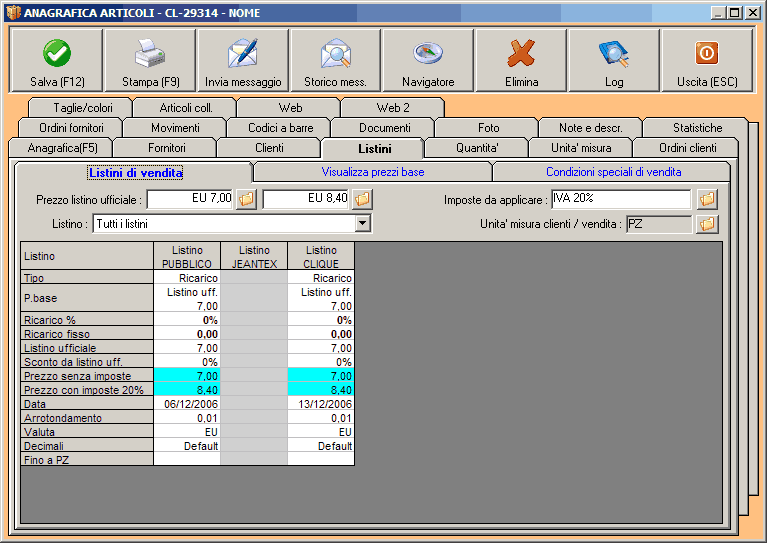Open the Navigatore compass button

pos(428,60)
